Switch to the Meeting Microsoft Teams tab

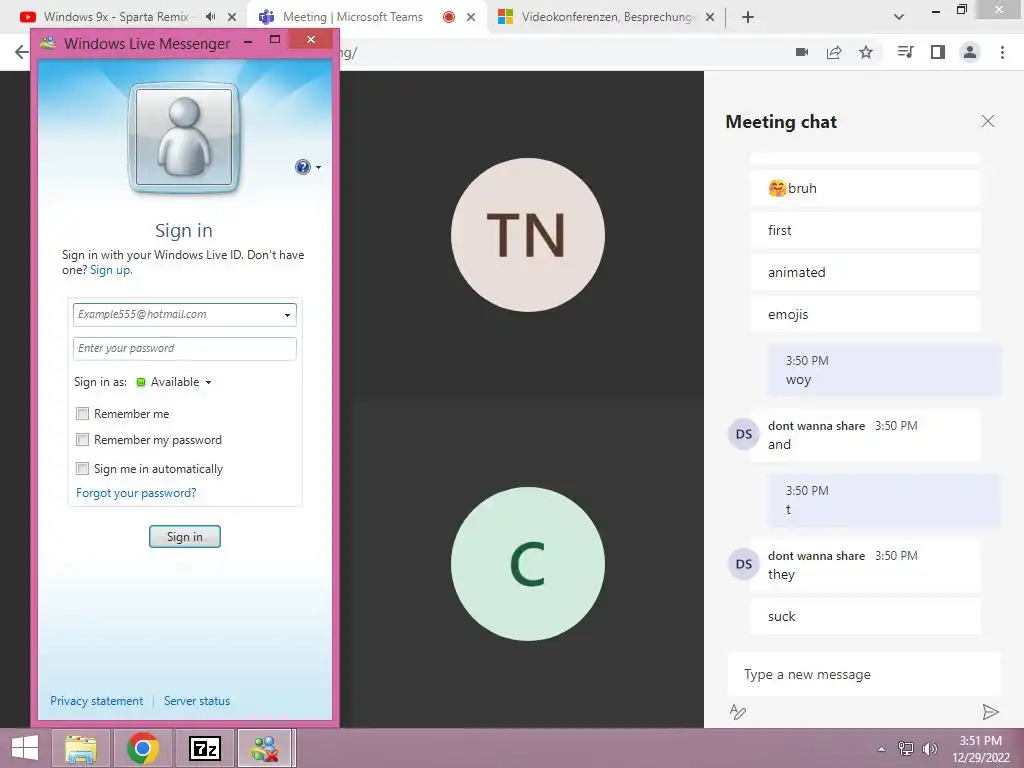353,17
